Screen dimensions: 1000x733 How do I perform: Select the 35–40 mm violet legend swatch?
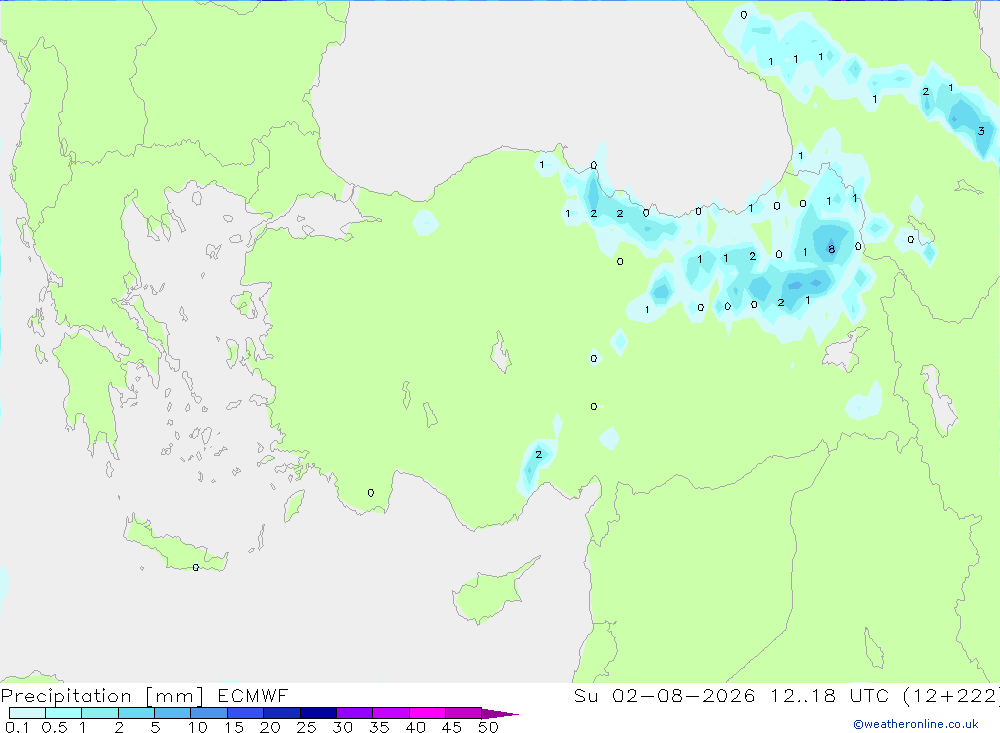point(391,713)
